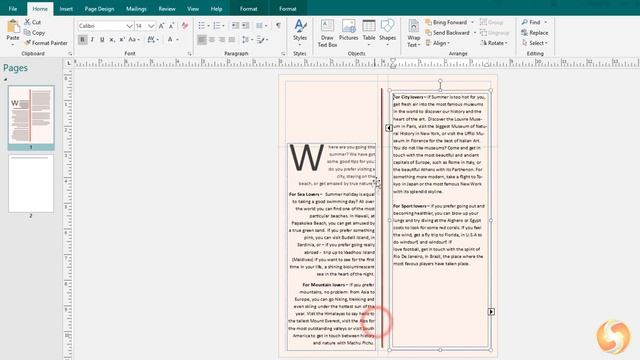Click the tab selector L button on ruler
Image resolution: width=640 pixels, height=360 pixels.
coord(69,63)
